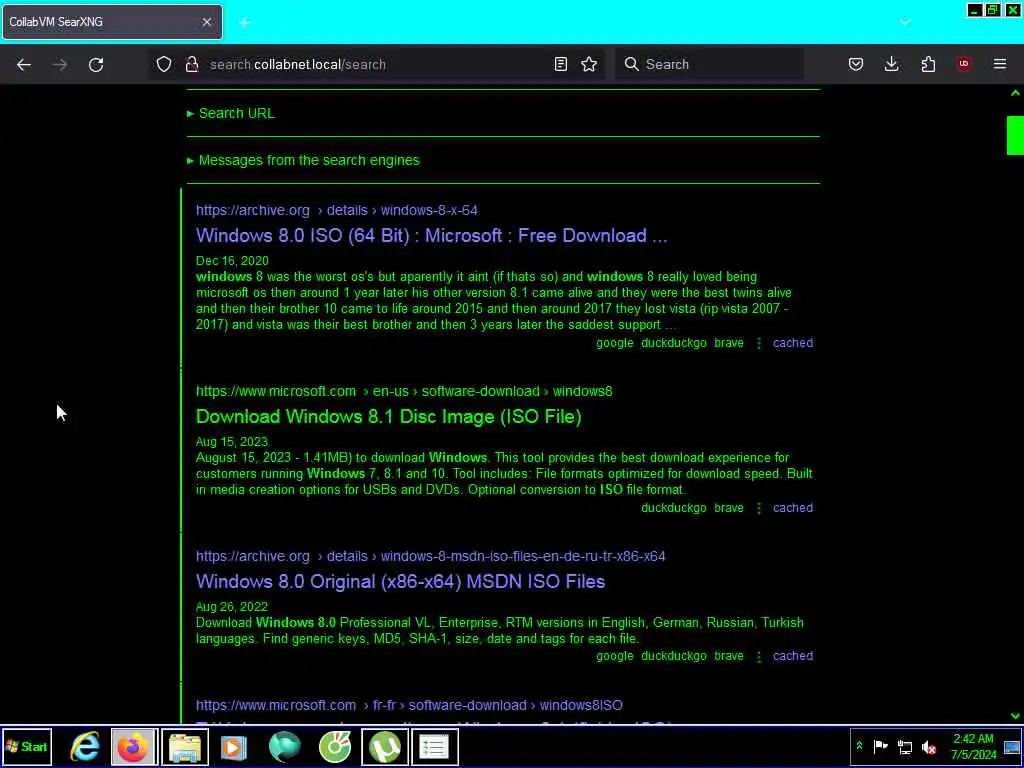This screenshot has height=768, width=1024.
Task: Open the file explorer folder taskbar icon
Action: 185,746
